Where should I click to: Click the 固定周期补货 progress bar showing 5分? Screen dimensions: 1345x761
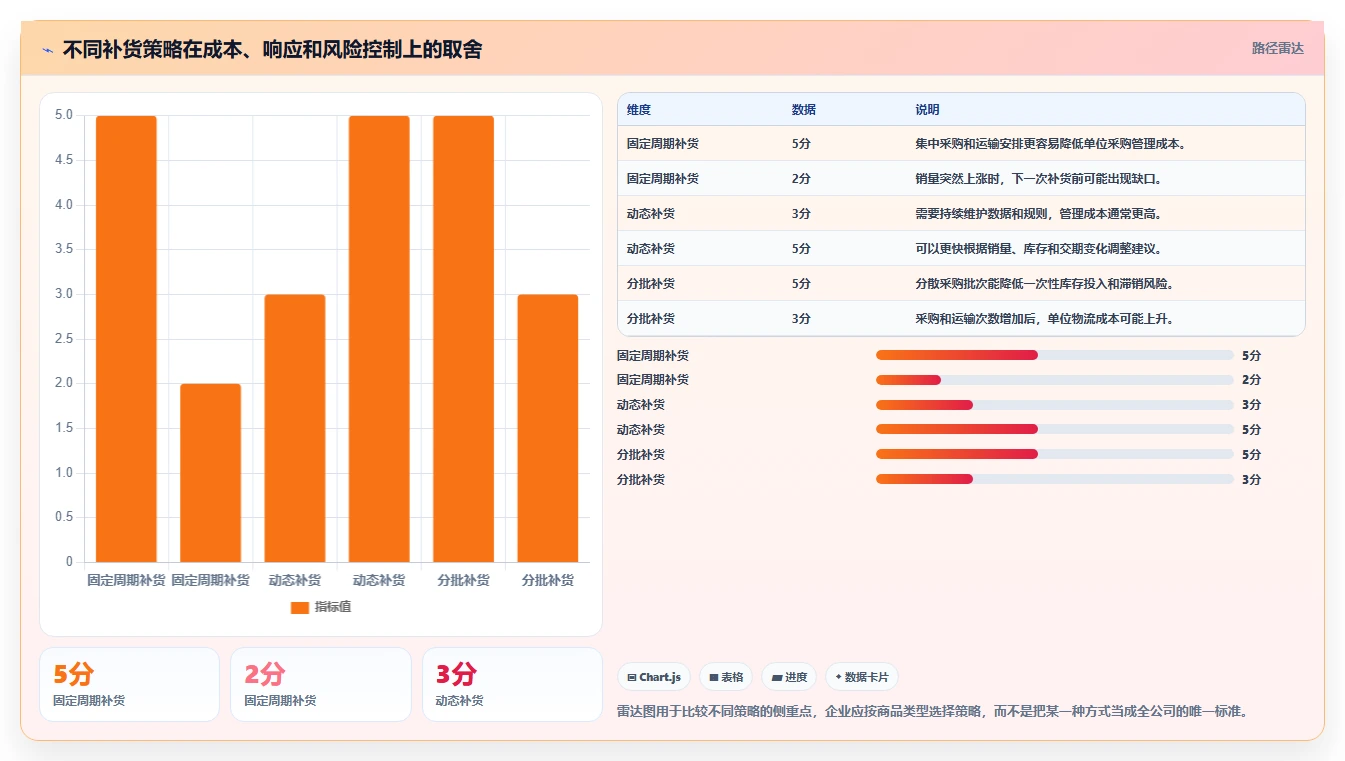coord(1055,355)
